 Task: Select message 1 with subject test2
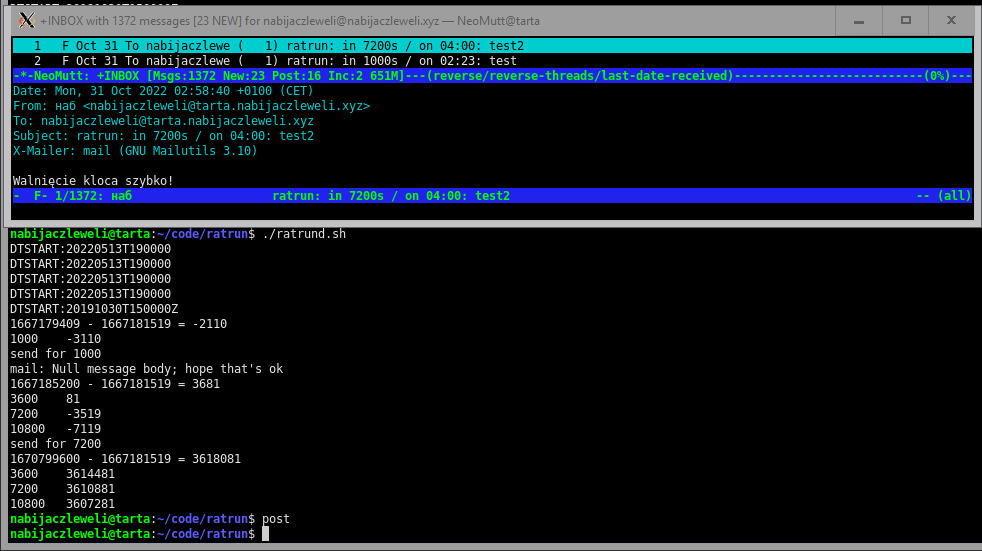click(280, 45)
